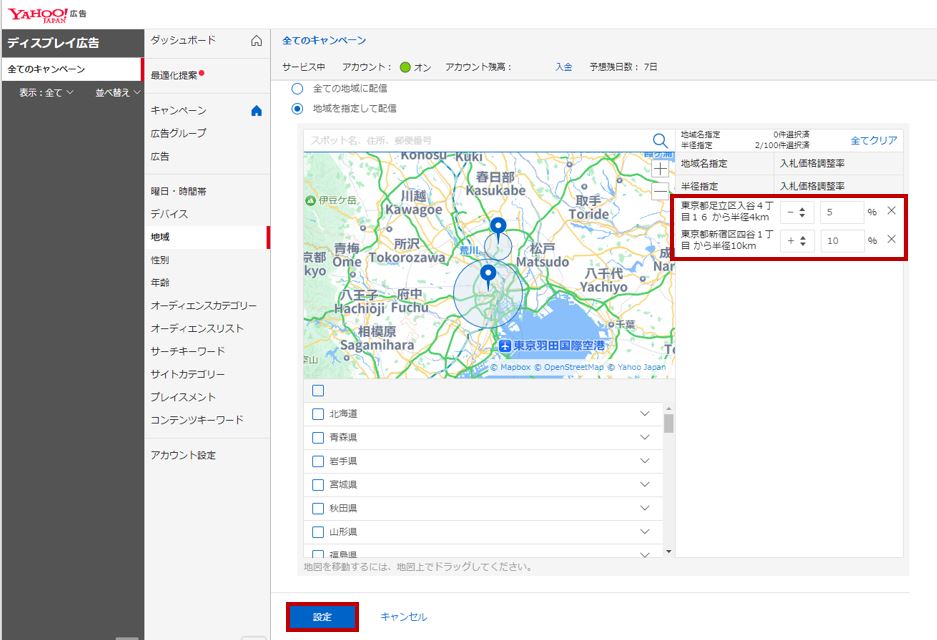
Task: Expand the 山形県 row chevron
Action: point(644,531)
